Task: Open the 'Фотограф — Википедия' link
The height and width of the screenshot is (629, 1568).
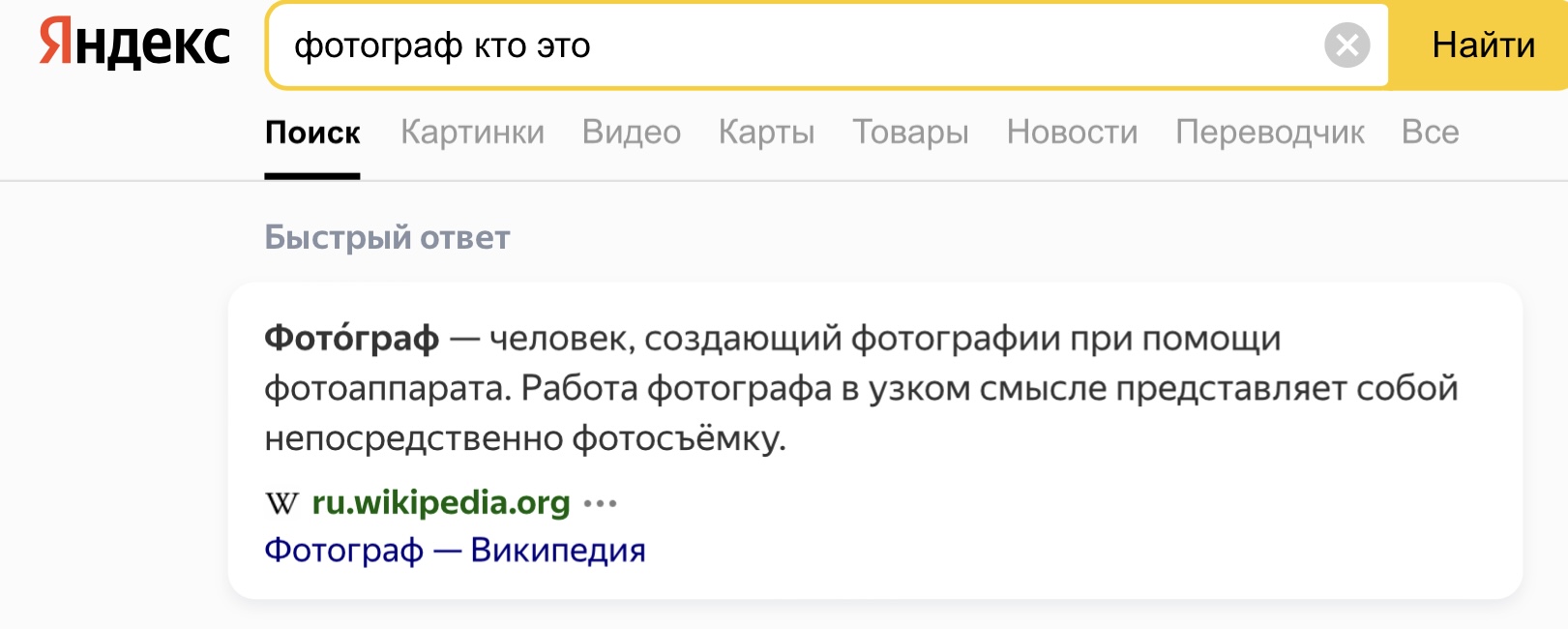Action: pos(455,550)
